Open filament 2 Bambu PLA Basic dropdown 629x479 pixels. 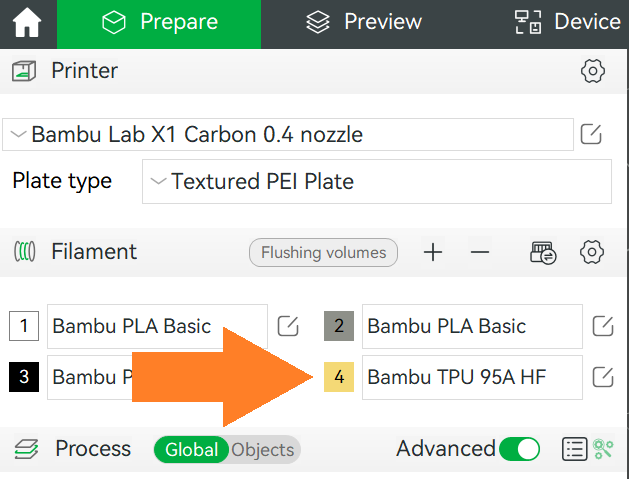coord(472,326)
